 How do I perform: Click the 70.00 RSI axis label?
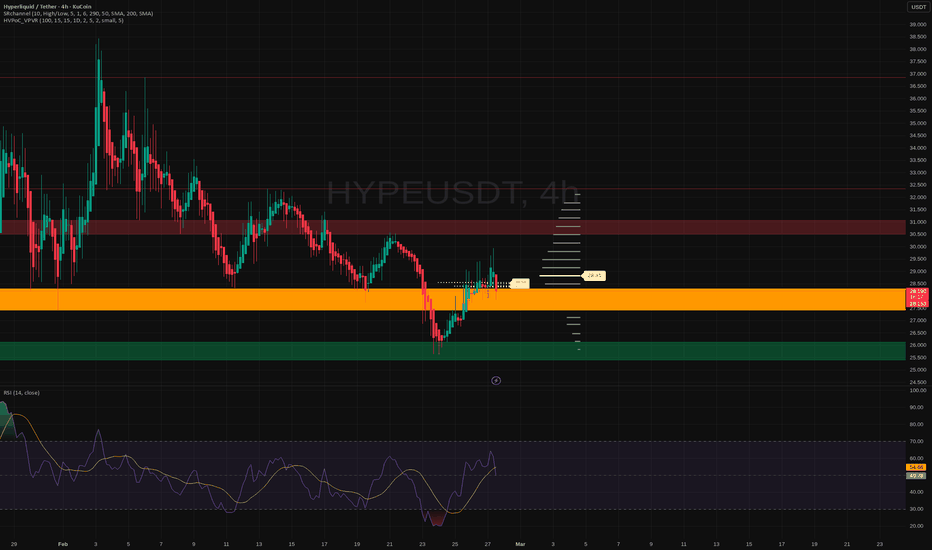pos(917,441)
